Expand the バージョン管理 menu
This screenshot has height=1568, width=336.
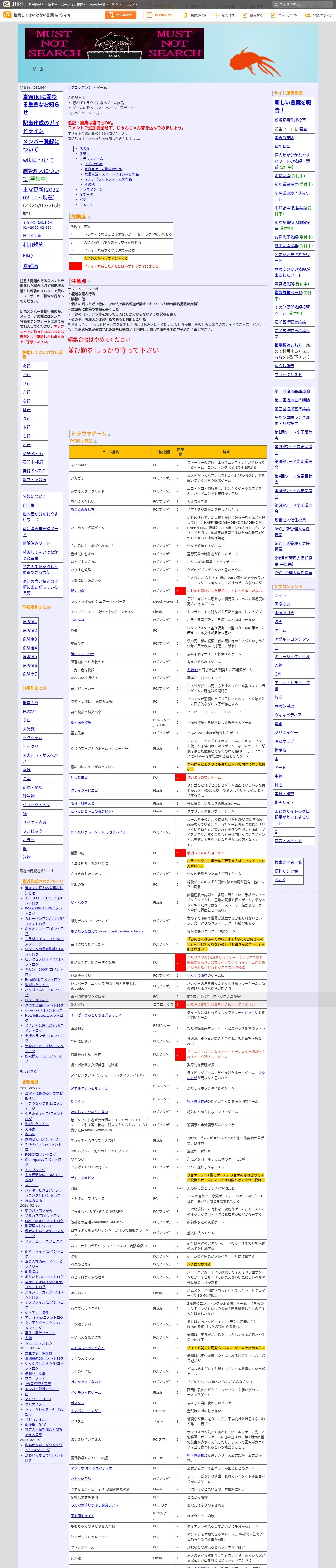[73, 4]
